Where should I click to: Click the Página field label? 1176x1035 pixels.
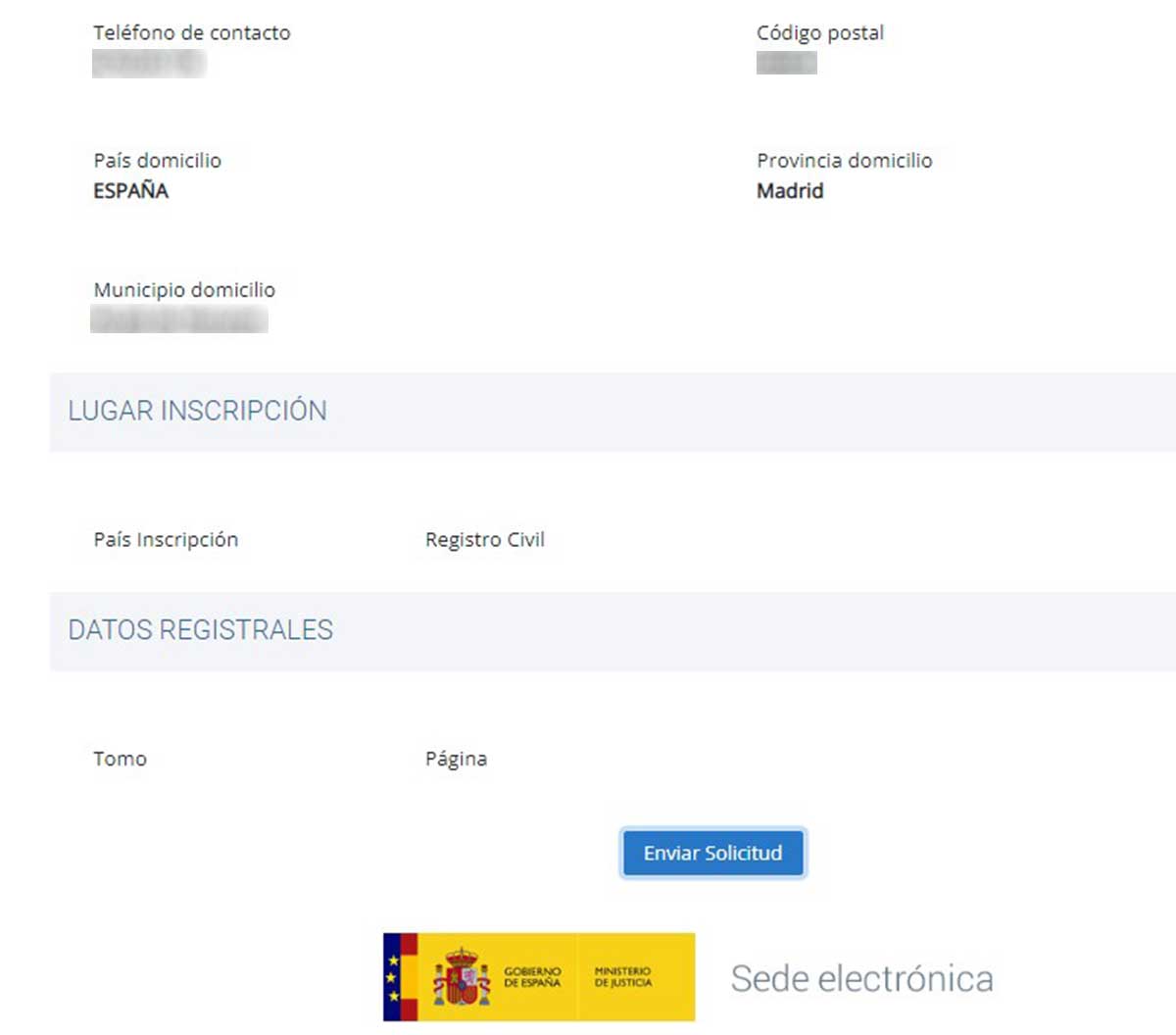pyautogui.click(x=456, y=759)
